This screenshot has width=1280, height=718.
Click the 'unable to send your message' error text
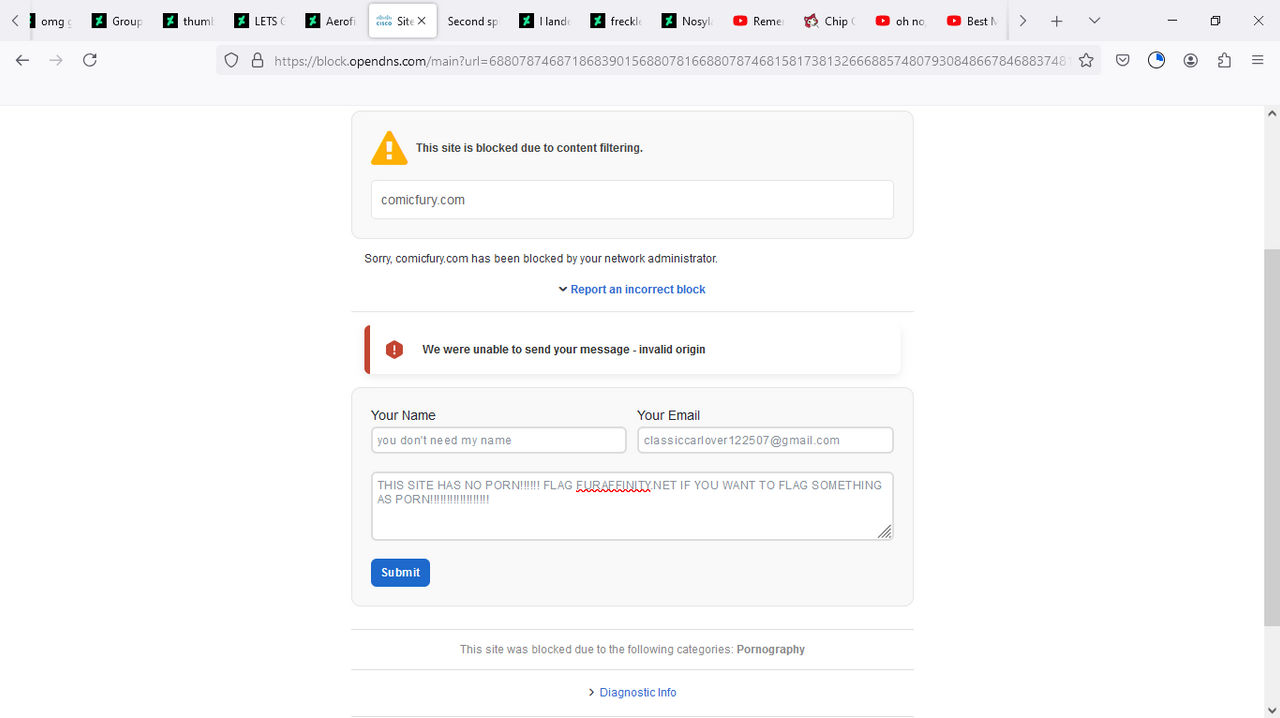pos(564,350)
